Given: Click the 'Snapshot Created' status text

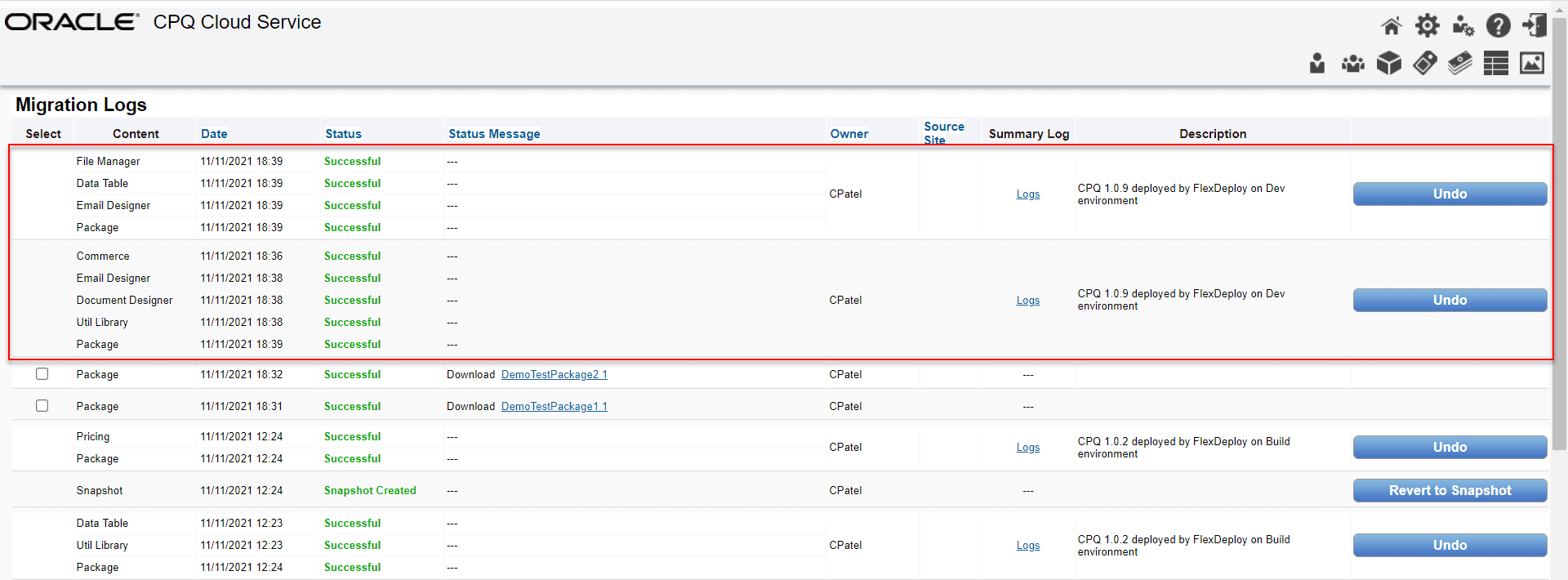Looking at the screenshot, I should (x=370, y=491).
